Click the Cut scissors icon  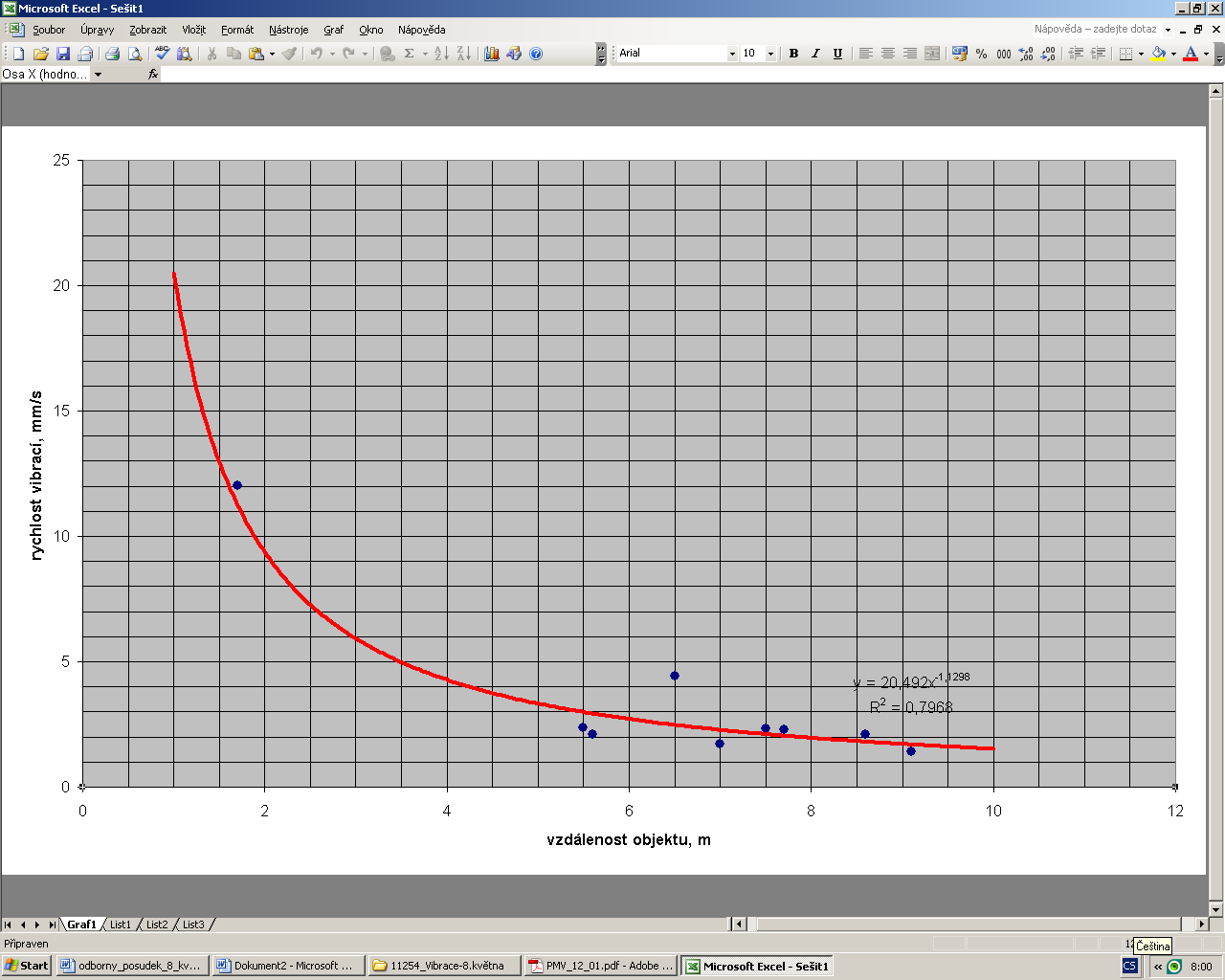tap(212, 54)
